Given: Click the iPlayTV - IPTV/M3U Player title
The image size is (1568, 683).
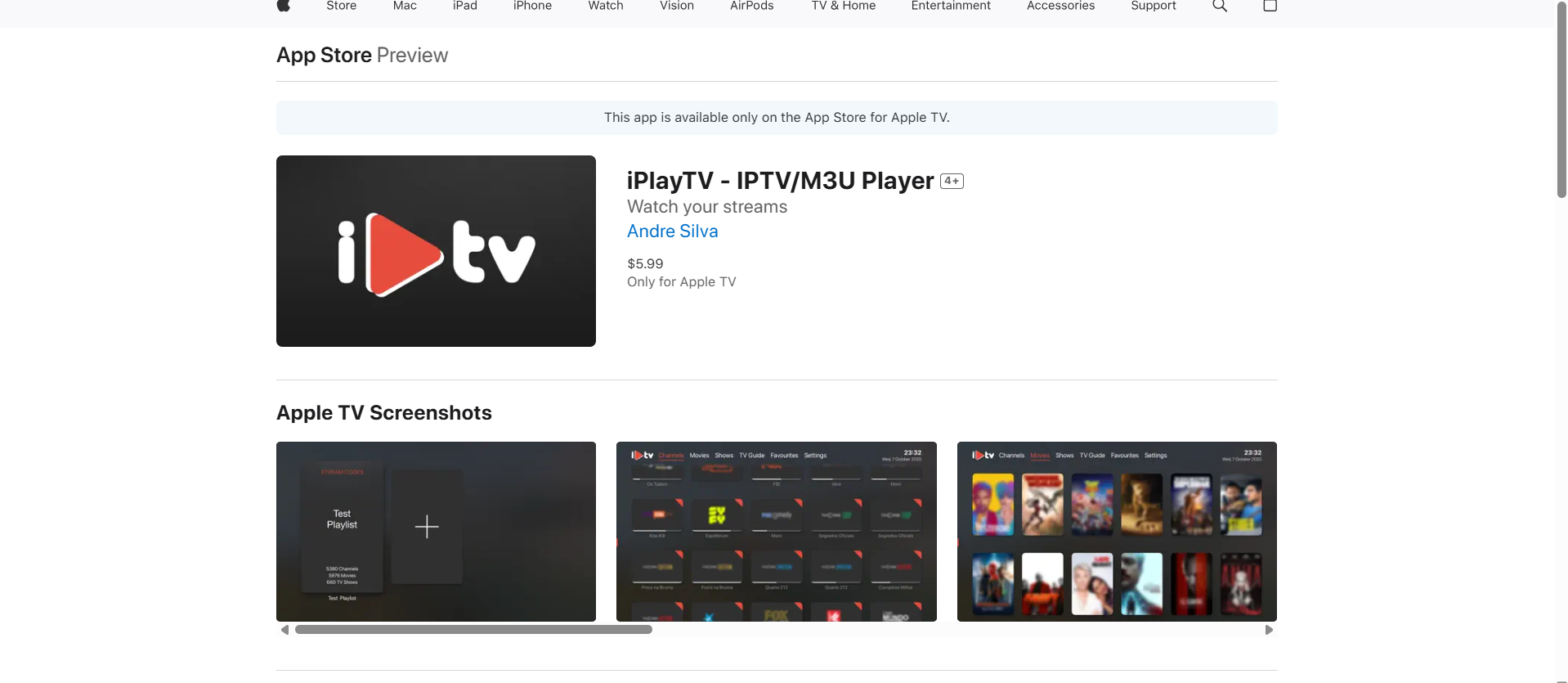Looking at the screenshot, I should point(781,181).
